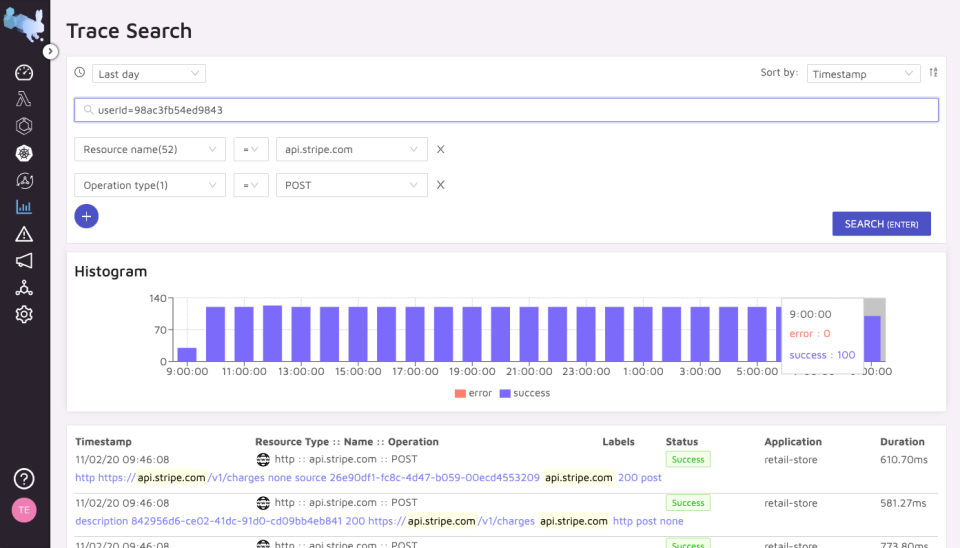This screenshot has height=548, width=960.
Task: Open the Sort by Timestamp dropdown
Action: [863, 74]
